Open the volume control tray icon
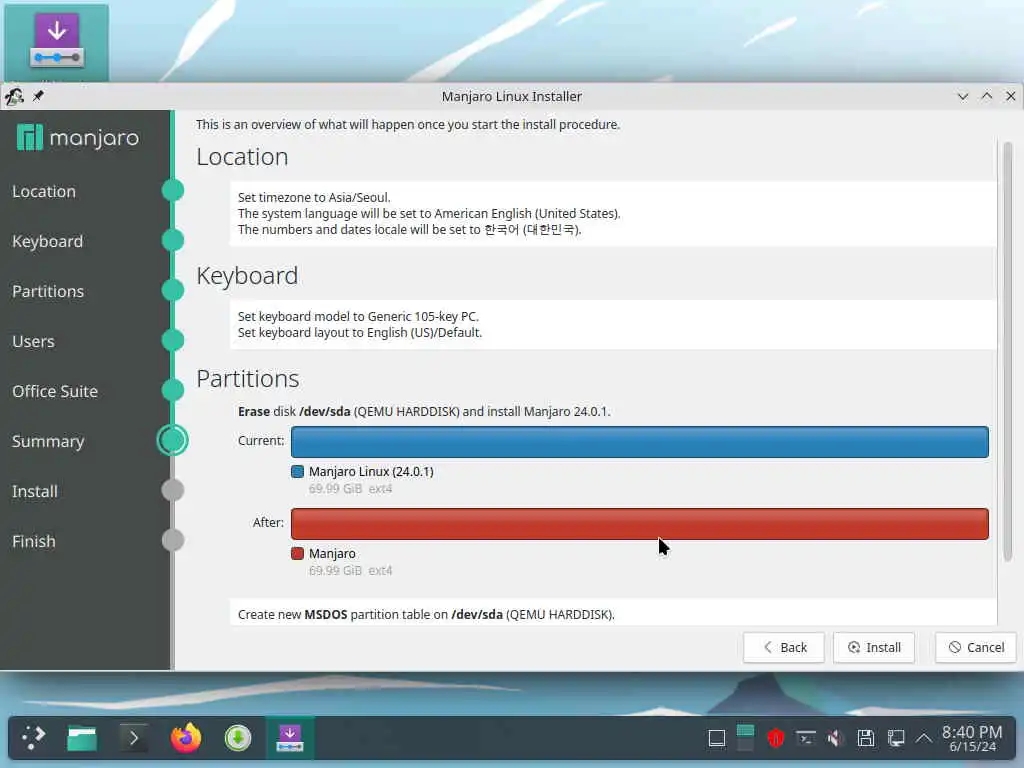This screenshot has height=768, width=1024. [835, 739]
